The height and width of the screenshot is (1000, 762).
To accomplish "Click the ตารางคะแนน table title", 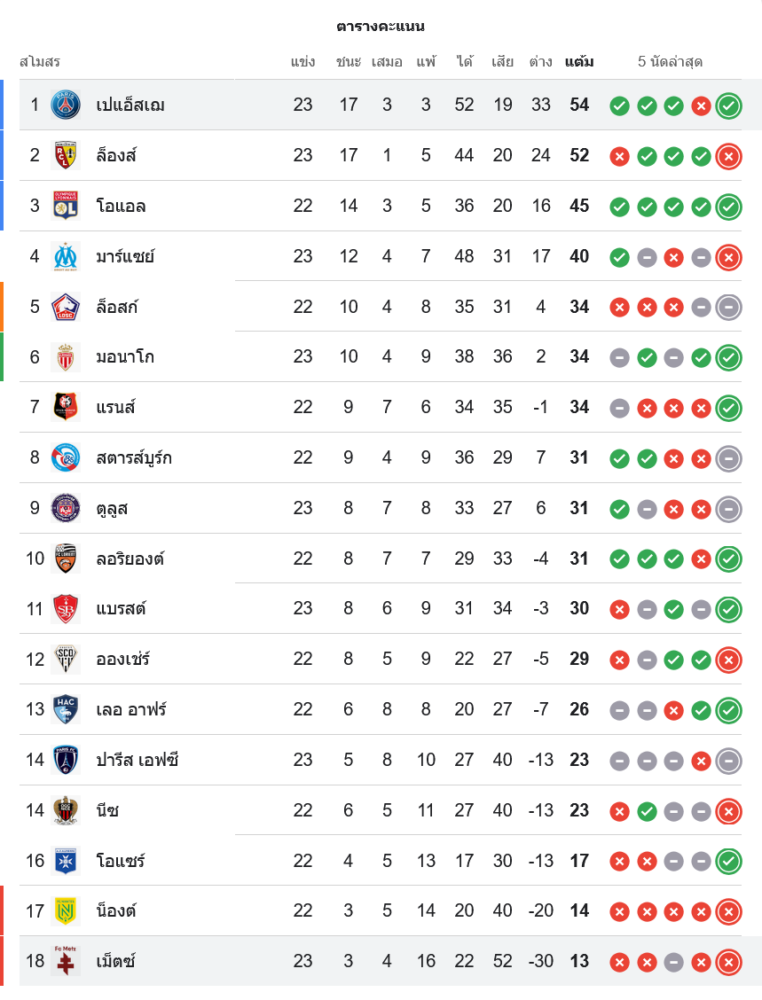I will 381,26.
